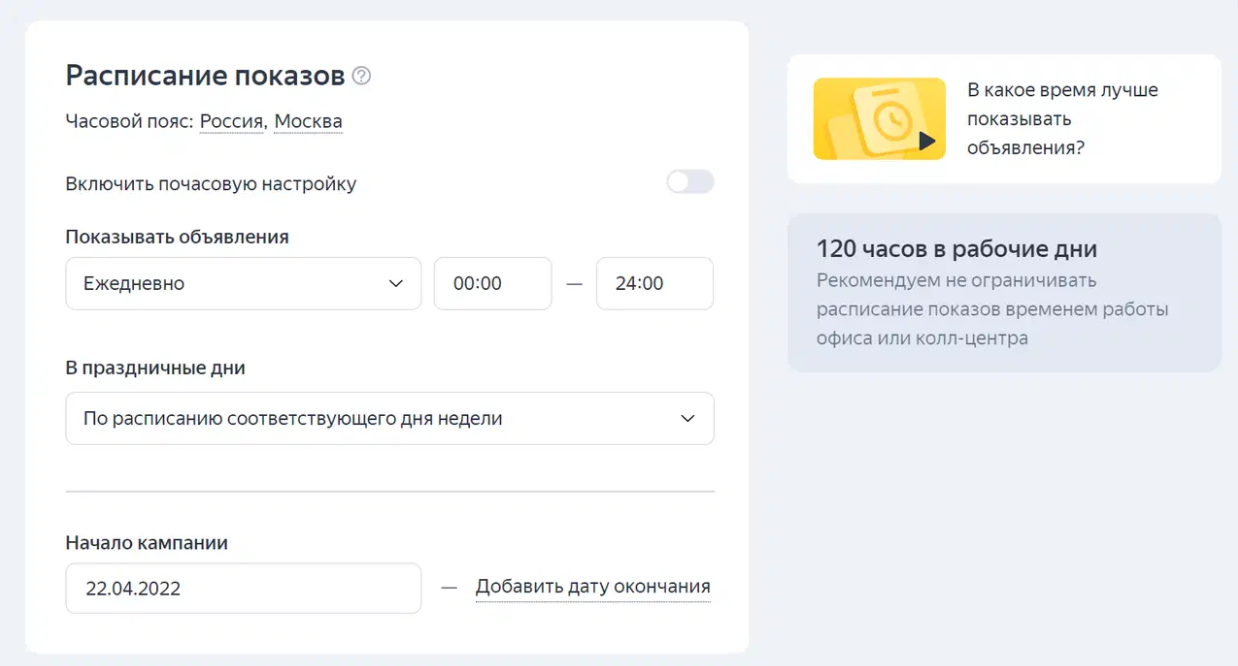
Task: Toggle the Включить почасовую настройку switch
Action: 690,182
